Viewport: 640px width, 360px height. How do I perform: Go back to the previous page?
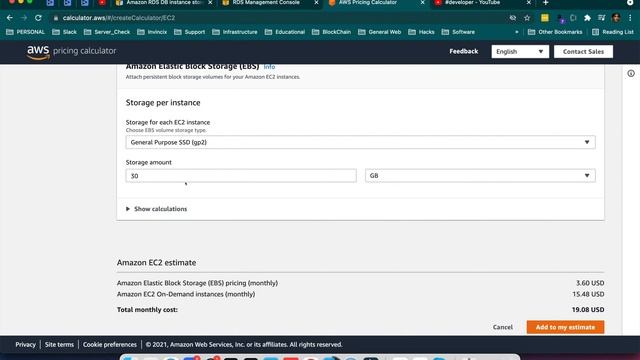point(10,18)
